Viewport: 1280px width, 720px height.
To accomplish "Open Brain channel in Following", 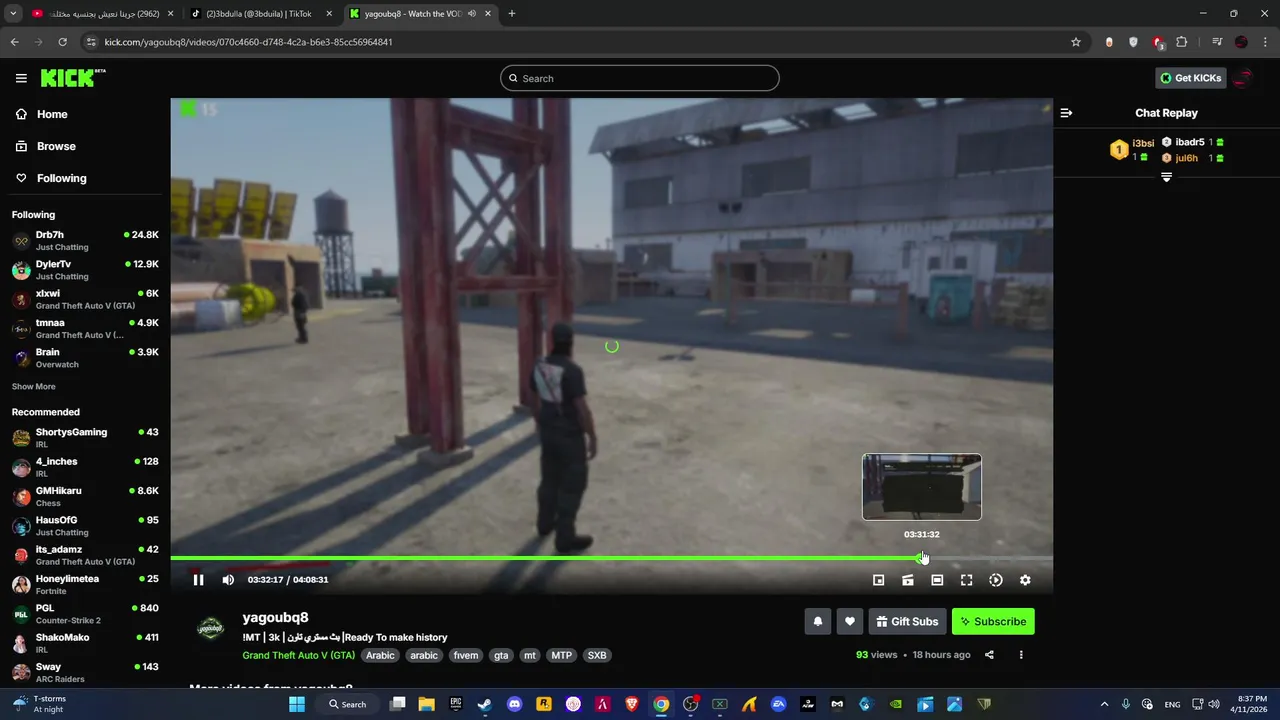I will click(85, 358).
